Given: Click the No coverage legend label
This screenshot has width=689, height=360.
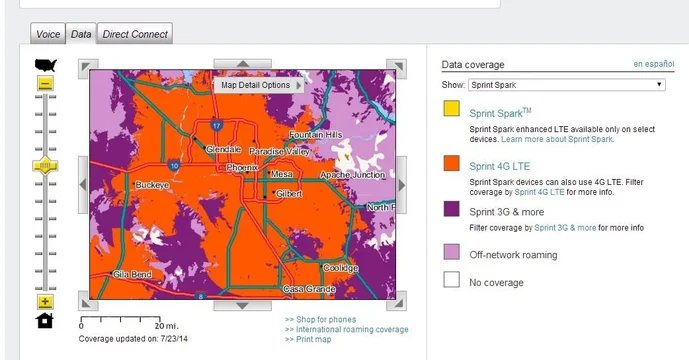Looking at the screenshot, I should 496,283.
